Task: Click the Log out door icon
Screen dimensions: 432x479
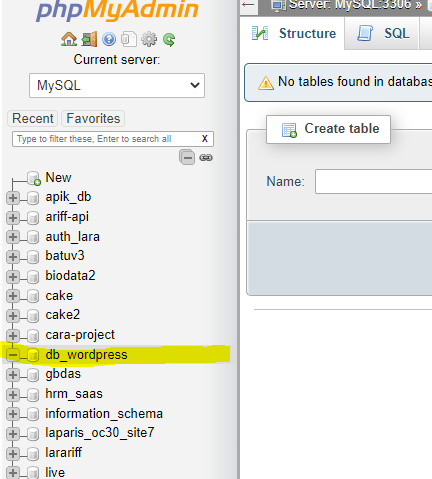Action: coord(89,39)
